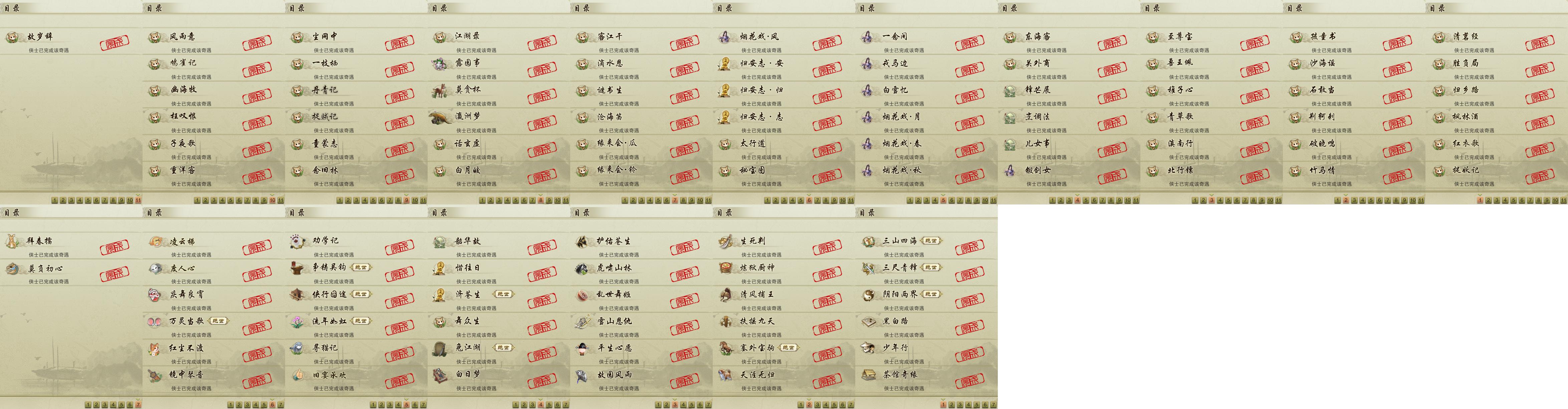Click the rabbit icon beside 拜春擂
The image size is (1568, 409).
click(12, 241)
